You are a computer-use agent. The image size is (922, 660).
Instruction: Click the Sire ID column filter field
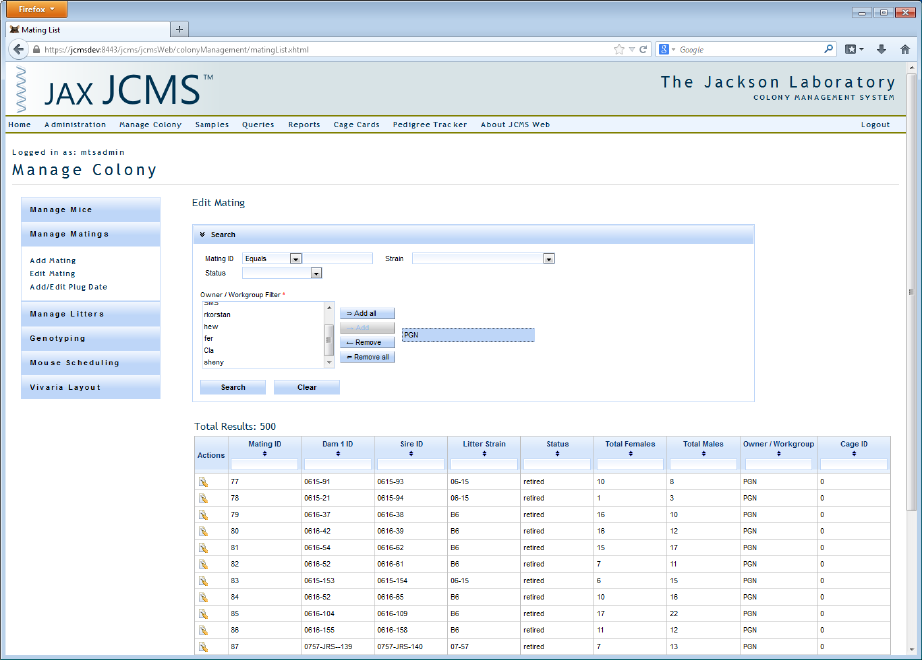(x=410, y=464)
